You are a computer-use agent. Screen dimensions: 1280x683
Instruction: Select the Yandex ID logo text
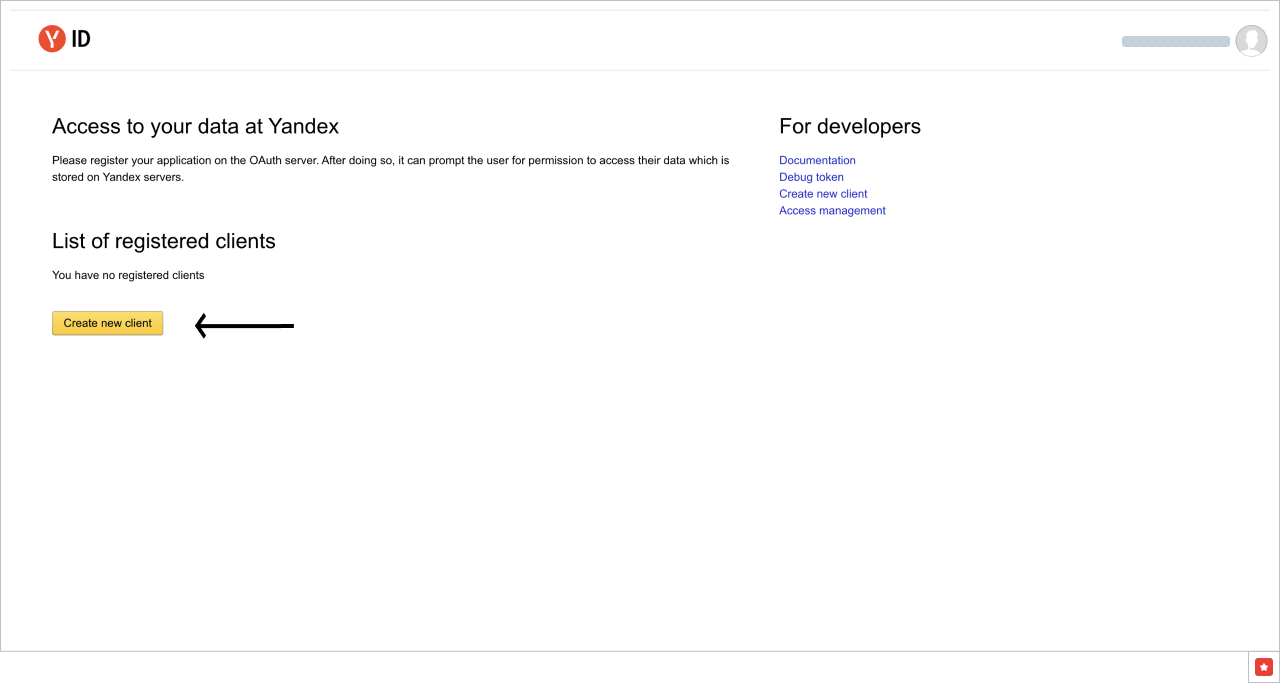[x=81, y=39]
